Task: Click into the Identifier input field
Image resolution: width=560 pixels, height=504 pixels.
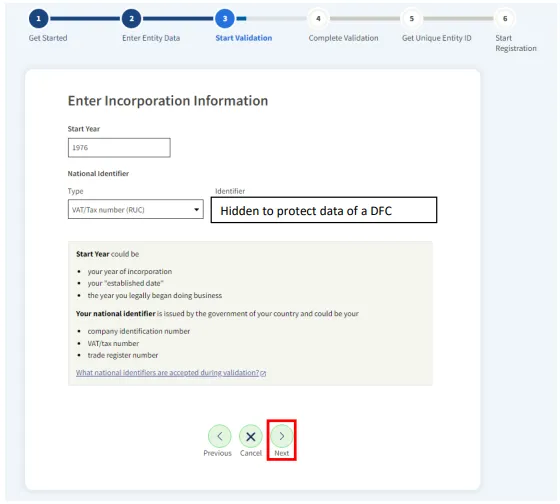Action: click(x=324, y=210)
